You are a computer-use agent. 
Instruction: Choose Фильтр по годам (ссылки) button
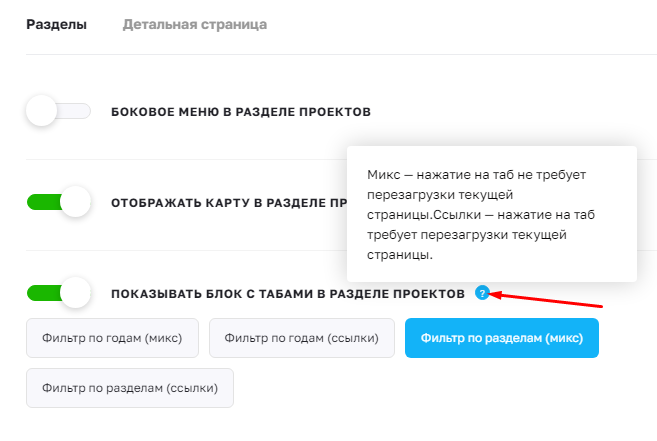pos(302,338)
